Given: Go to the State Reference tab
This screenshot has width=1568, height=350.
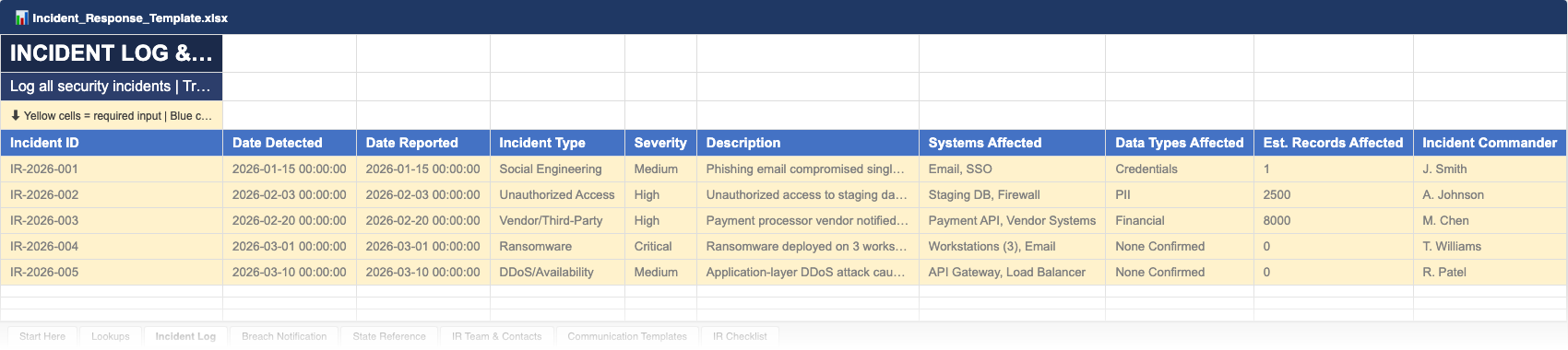Looking at the screenshot, I should (x=389, y=336).
